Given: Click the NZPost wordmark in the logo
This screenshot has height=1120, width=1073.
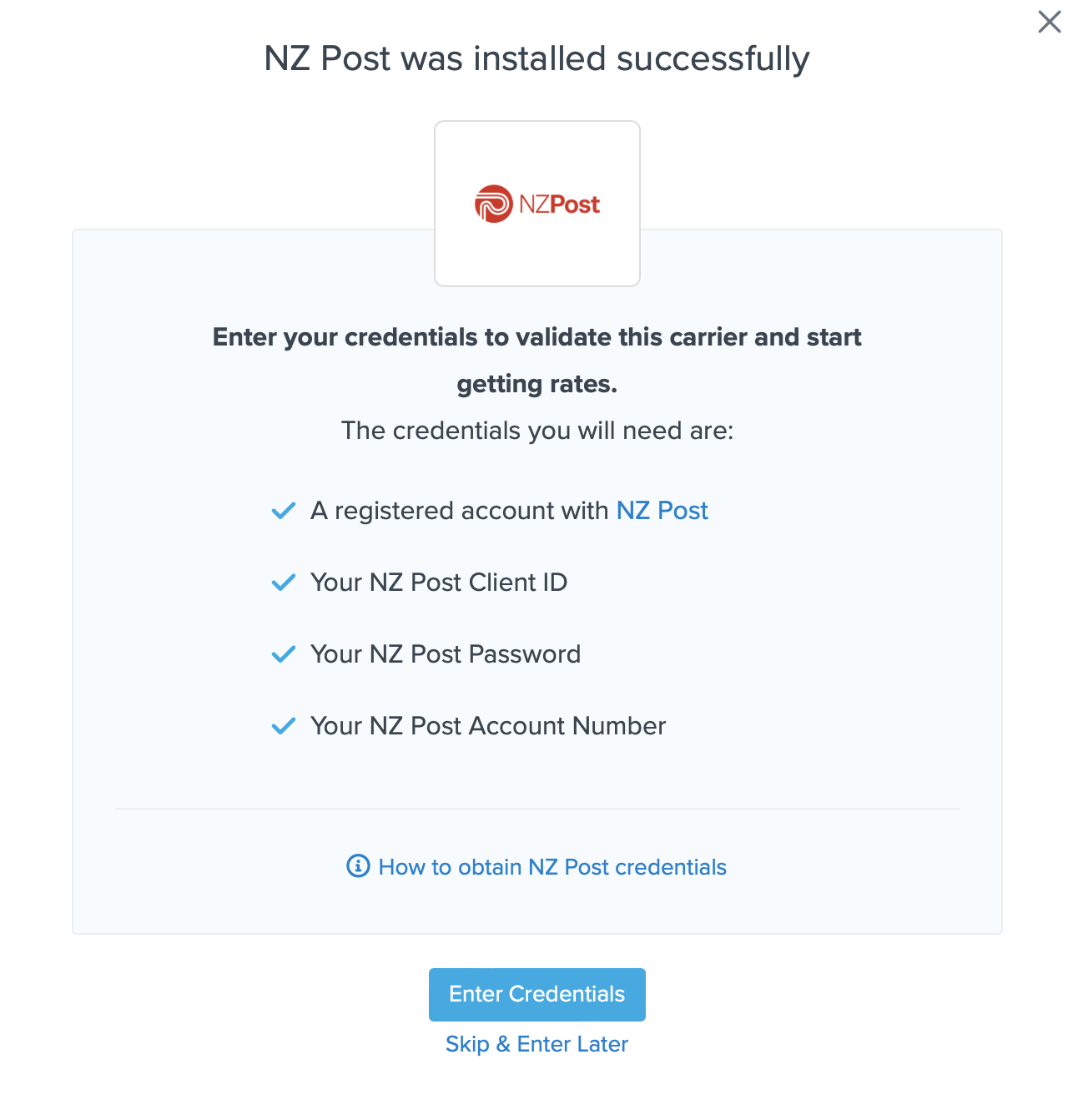Looking at the screenshot, I should tap(559, 204).
